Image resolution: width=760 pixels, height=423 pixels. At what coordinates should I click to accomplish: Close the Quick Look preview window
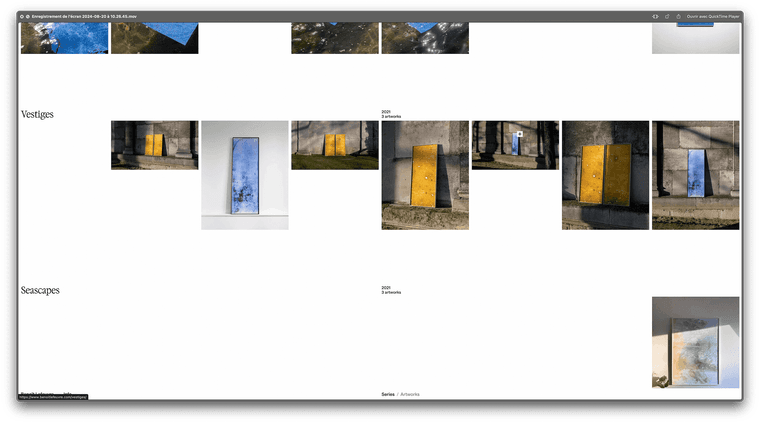coord(21,17)
